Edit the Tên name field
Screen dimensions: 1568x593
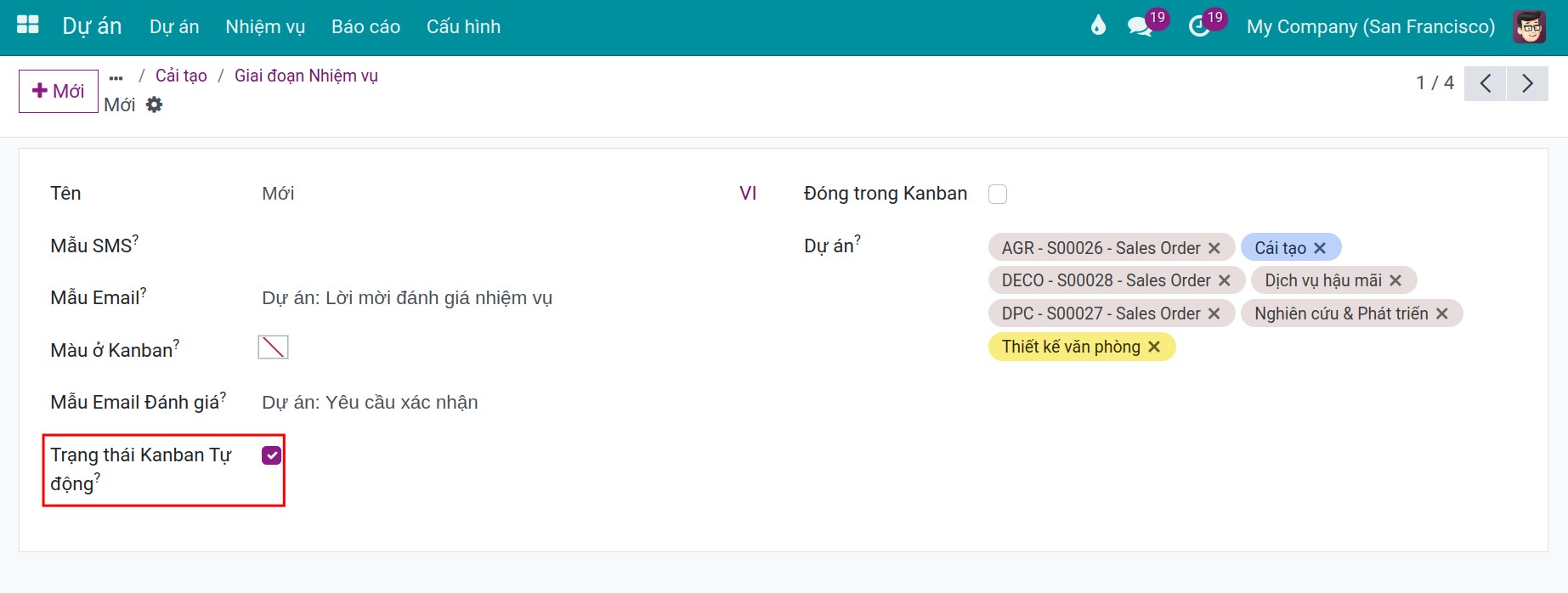[x=497, y=194]
